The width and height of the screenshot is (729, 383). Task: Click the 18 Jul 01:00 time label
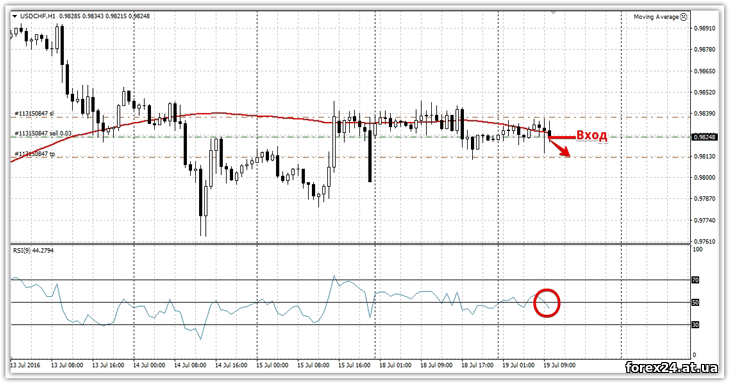pos(395,365)
